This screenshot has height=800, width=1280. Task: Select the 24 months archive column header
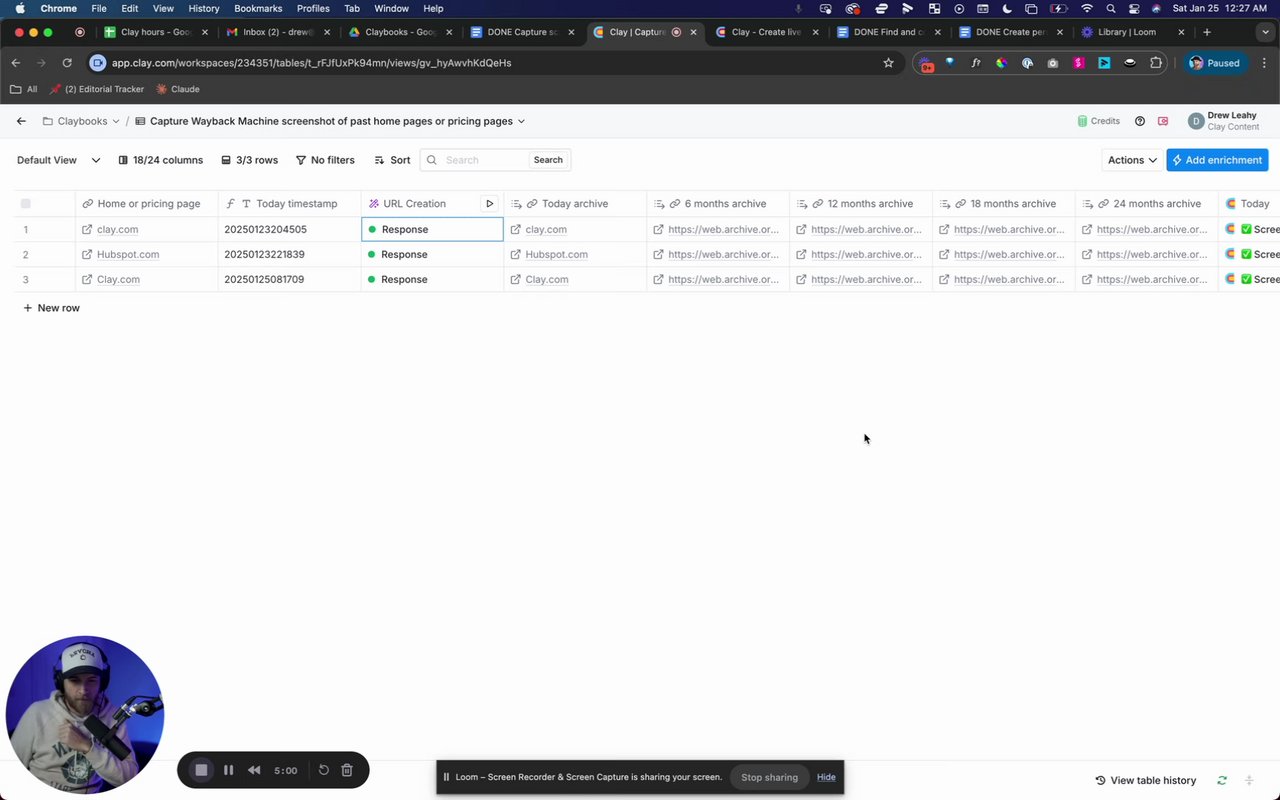pos(1147,204)
